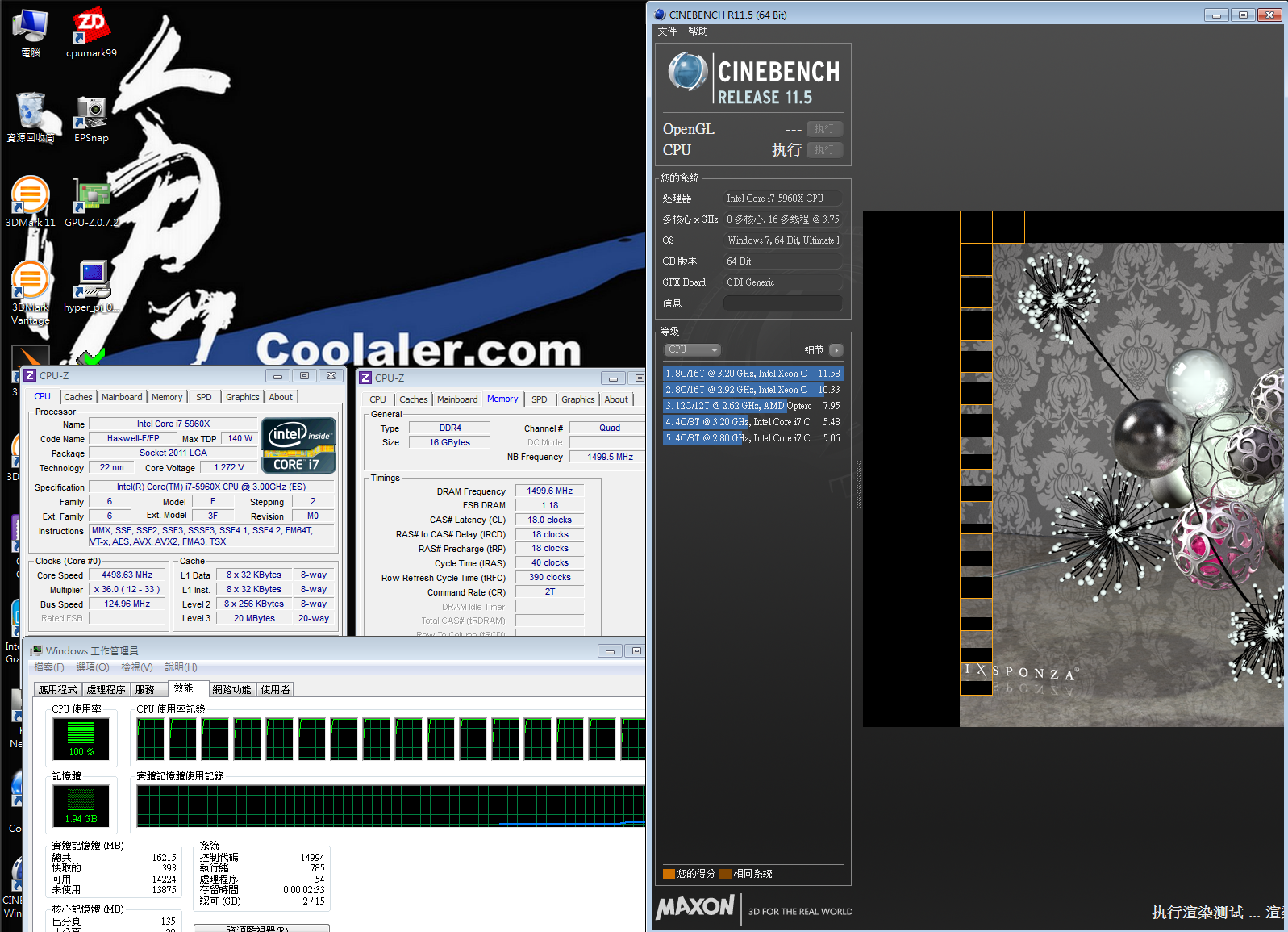The width and height of the screenshot is (1288, 932).
Task: Select ranking row 2 Intel Xeon 10.33
Action: pyautogui.click(x=753, y=390)
